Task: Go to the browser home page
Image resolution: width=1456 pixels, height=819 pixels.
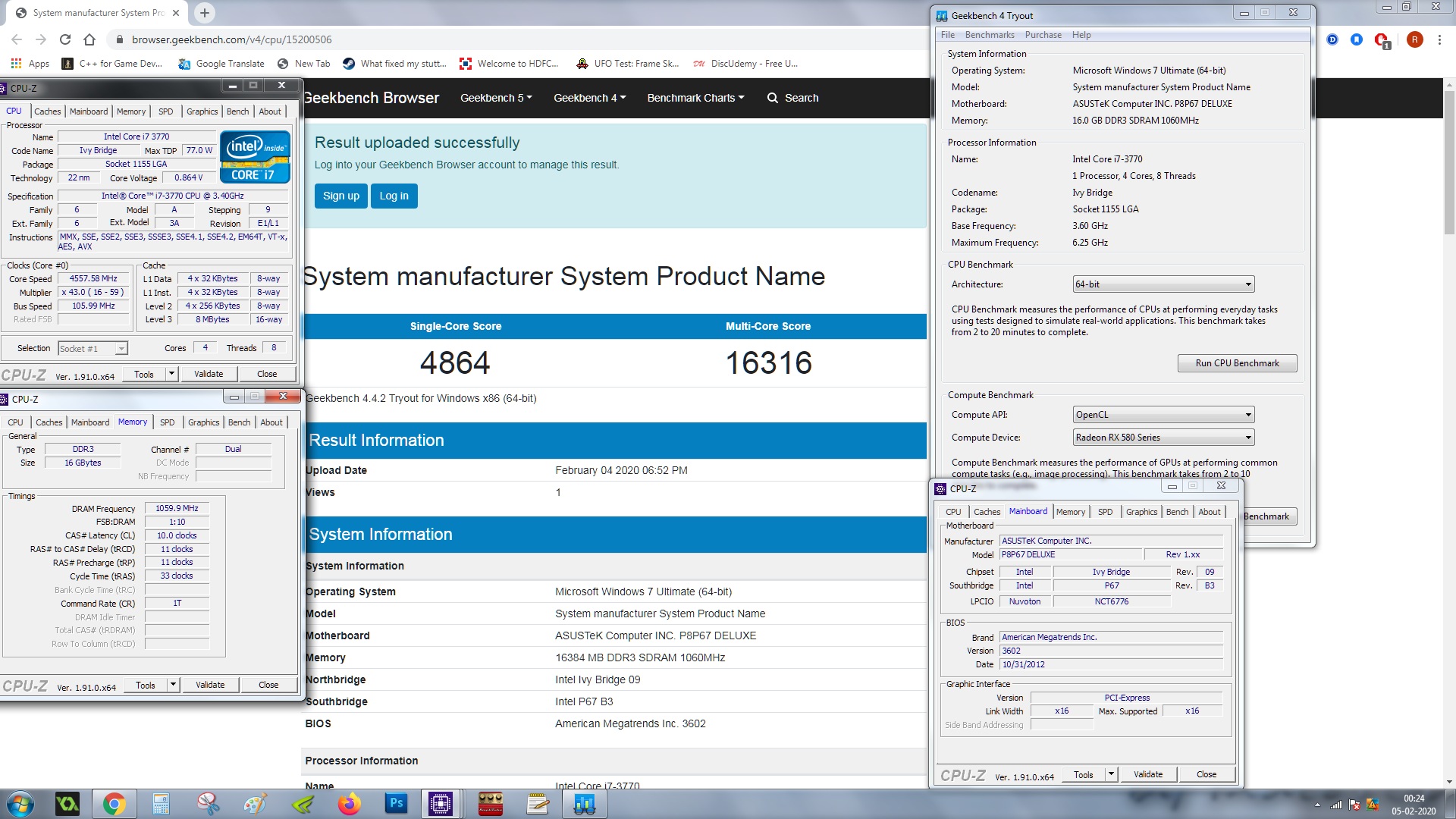Action: [89, 39]
